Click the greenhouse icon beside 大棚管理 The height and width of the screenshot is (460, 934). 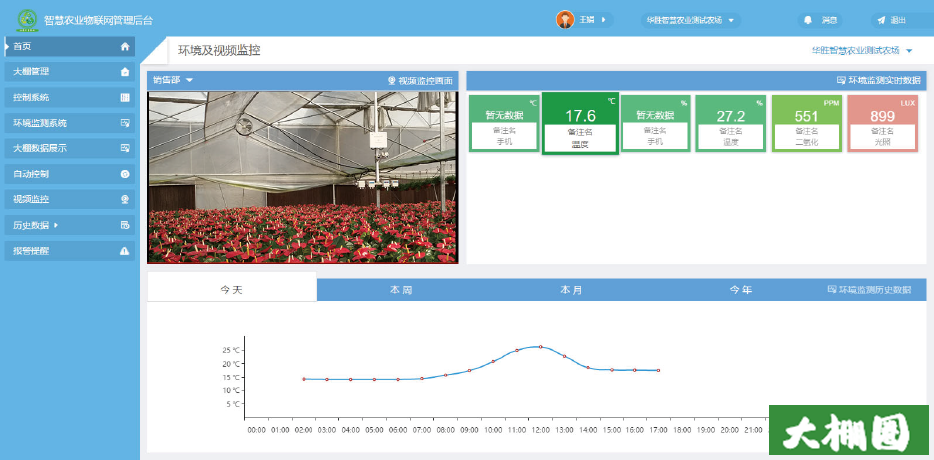tap(124, 72)
